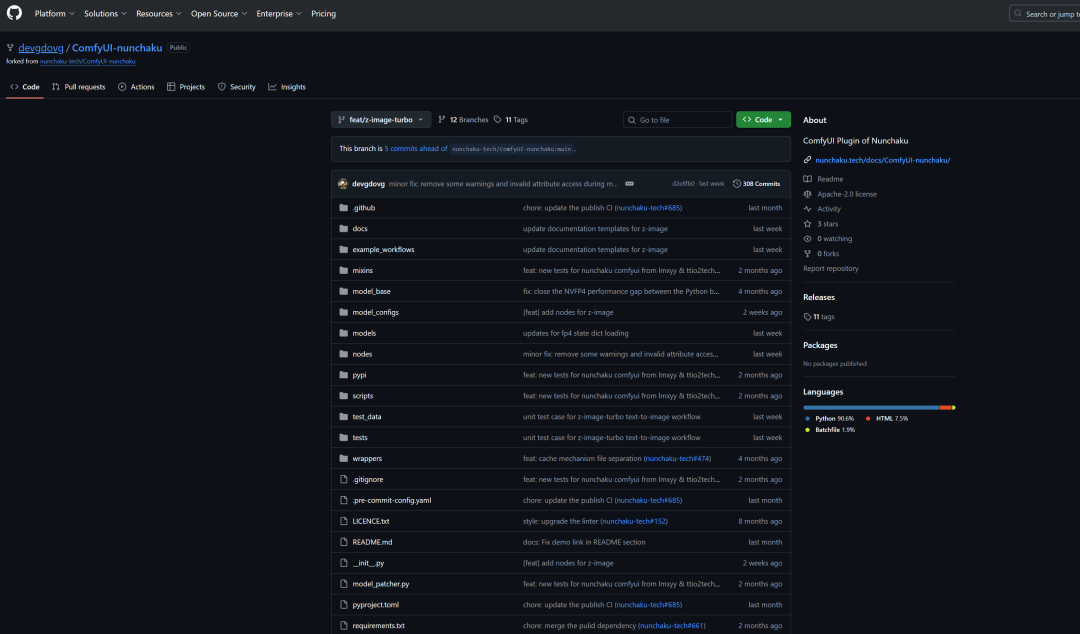Click the stars icon in About
This screenshot has width=1080, height=634.
[807, 224]
